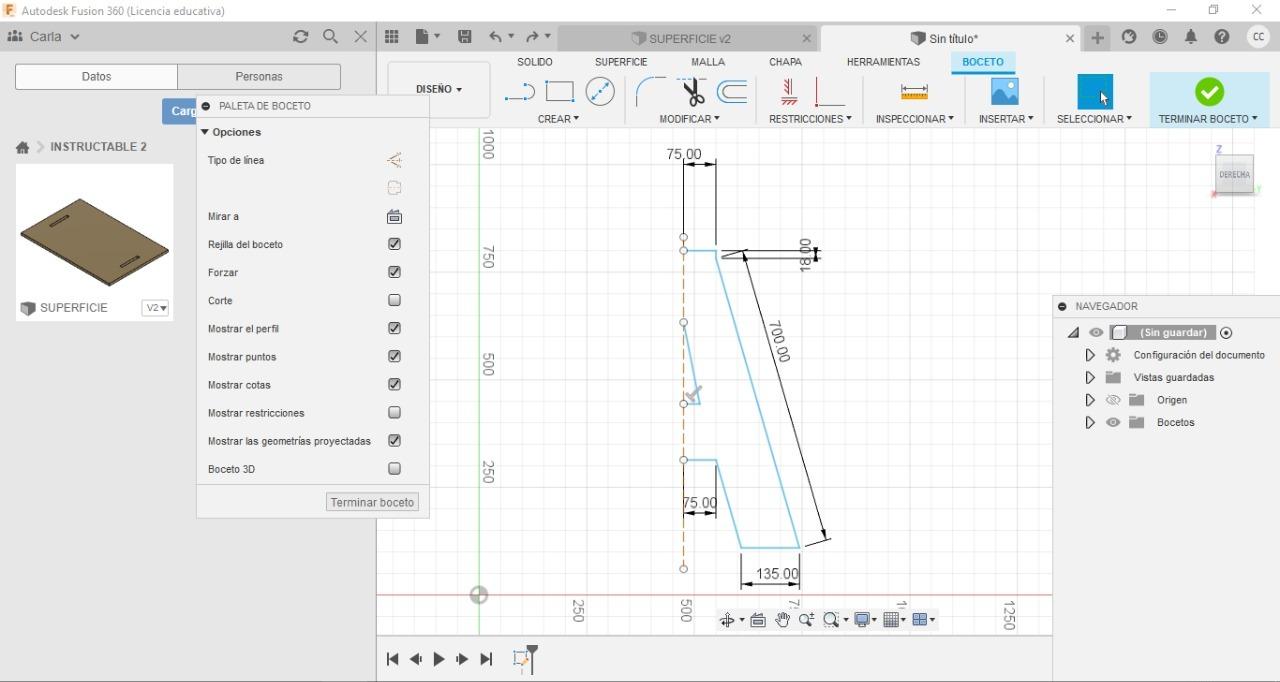1280x682 pixels.
Task: Click the home icon in data panel
Action: (x=22, y=147)
